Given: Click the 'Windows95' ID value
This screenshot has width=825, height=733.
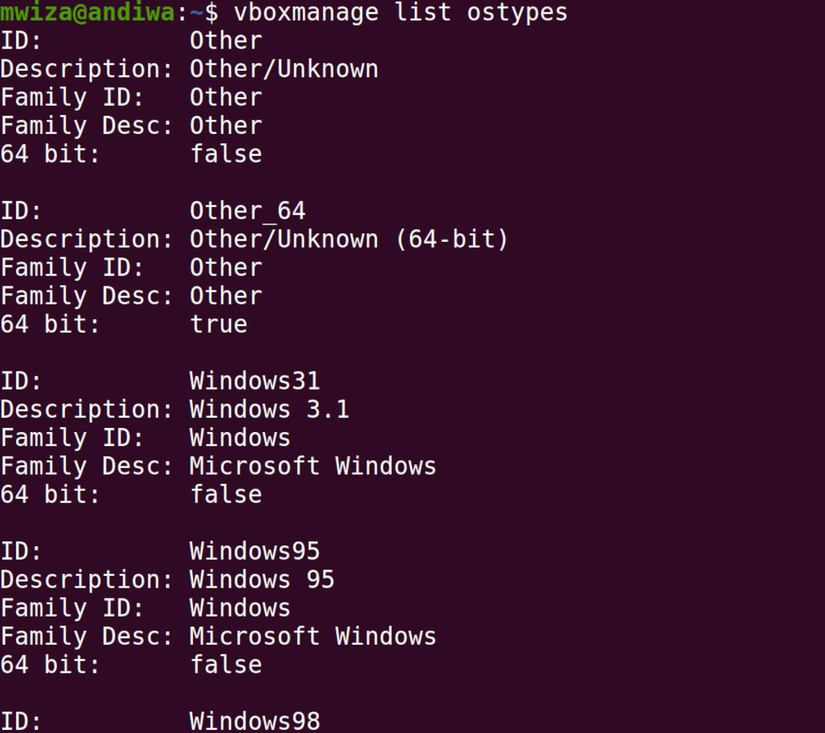Looking at the screenshot, I should click(255, 551).
